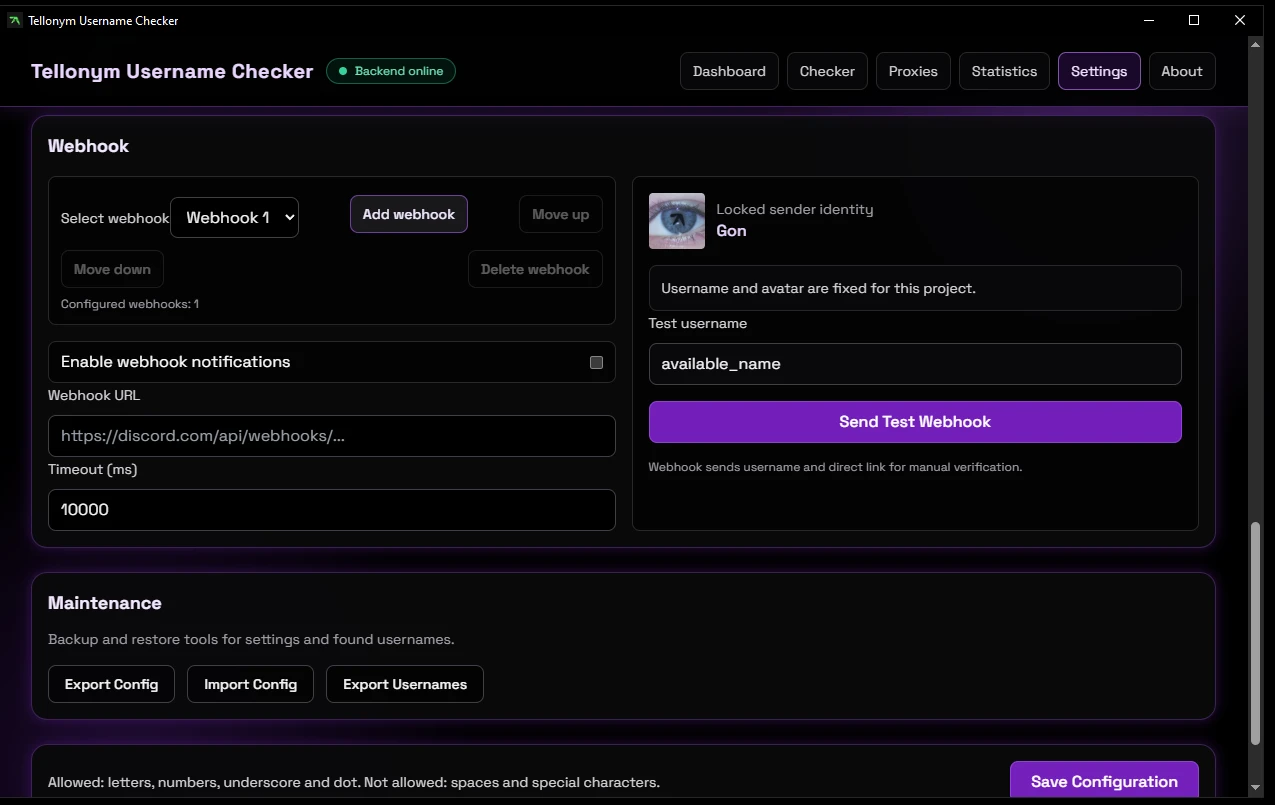Click Export Usernames button
The height and width of the screenshot is (805, 1275).
405,684
